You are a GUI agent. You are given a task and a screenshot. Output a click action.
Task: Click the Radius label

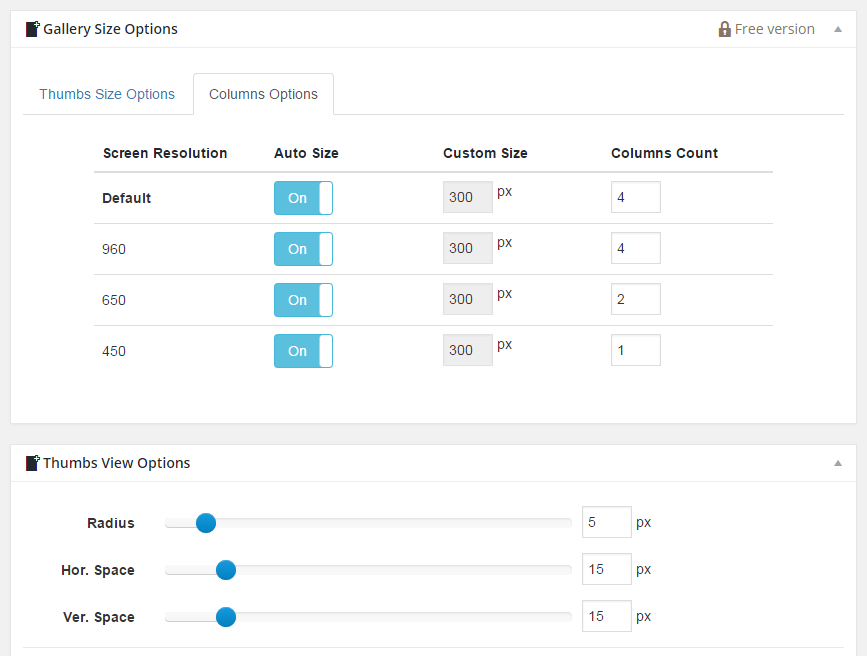[x=111, y=523]
